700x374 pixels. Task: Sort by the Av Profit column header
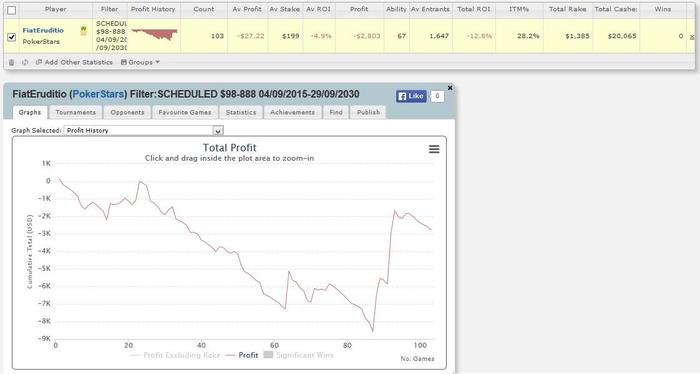[247, 9]
